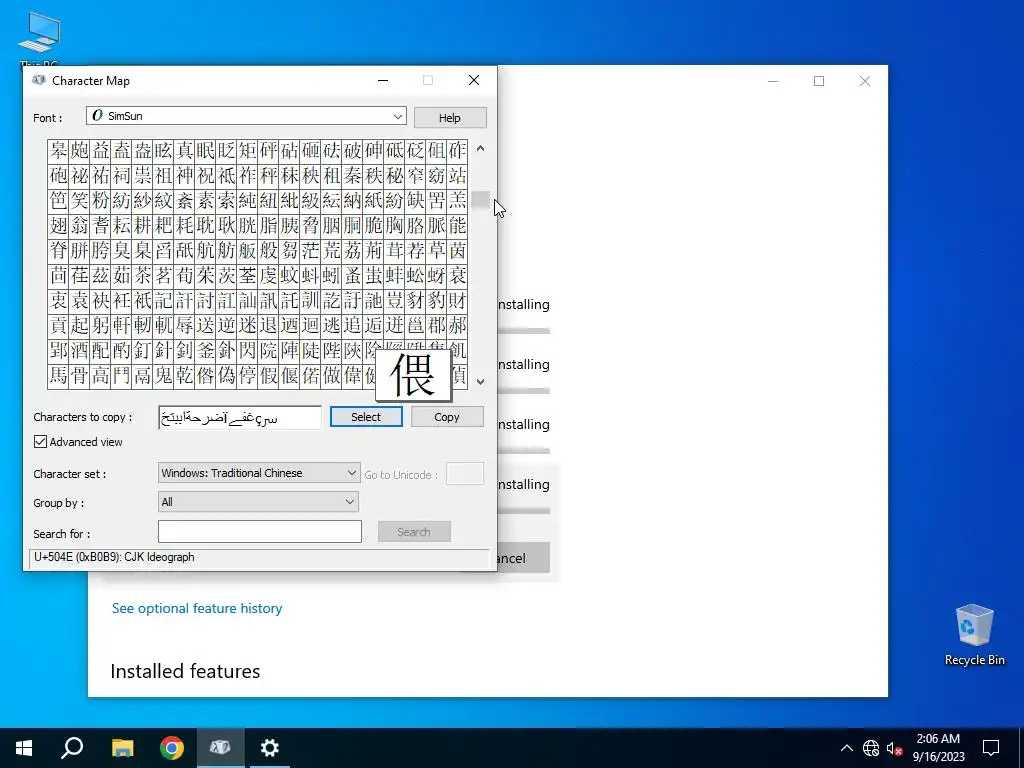This screenshot has height=768, width=1024.
Task: Open the taskbar Search icon
Action: tap(72, 748)
